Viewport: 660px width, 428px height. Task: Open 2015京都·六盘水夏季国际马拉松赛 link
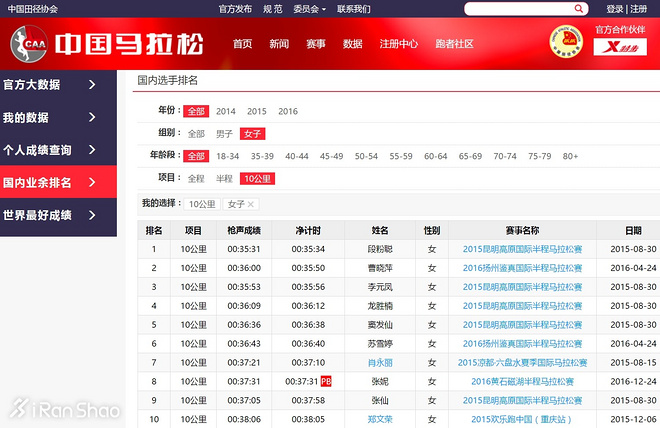coord(522,362)
